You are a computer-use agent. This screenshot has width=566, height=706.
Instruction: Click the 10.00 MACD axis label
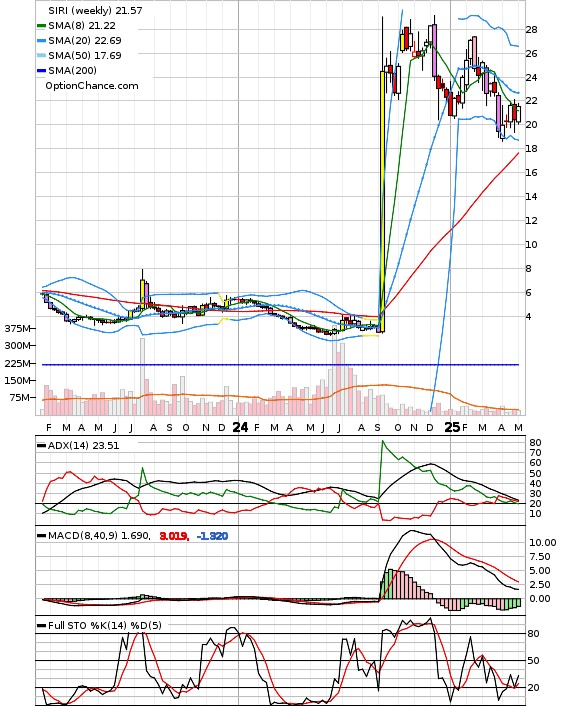(543, 543)
